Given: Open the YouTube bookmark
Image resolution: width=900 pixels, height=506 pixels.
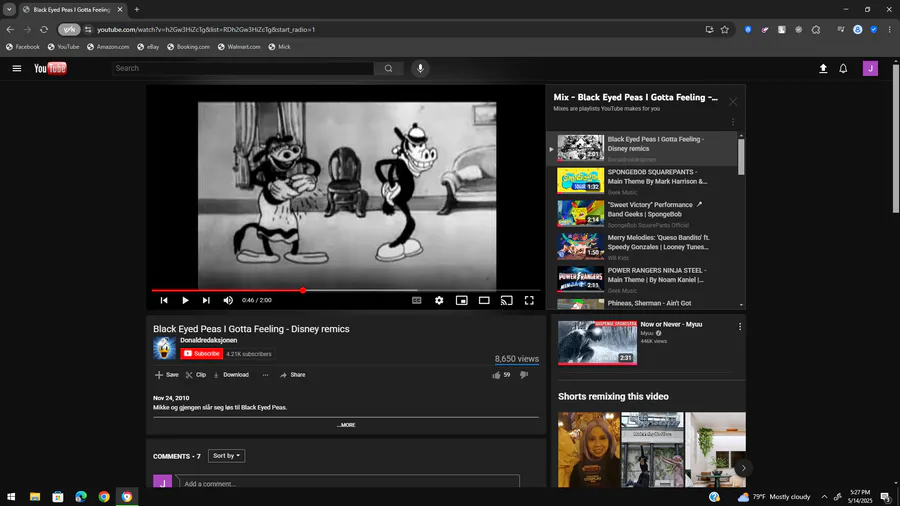Looking at the screenshot, I should pos(63,47).
